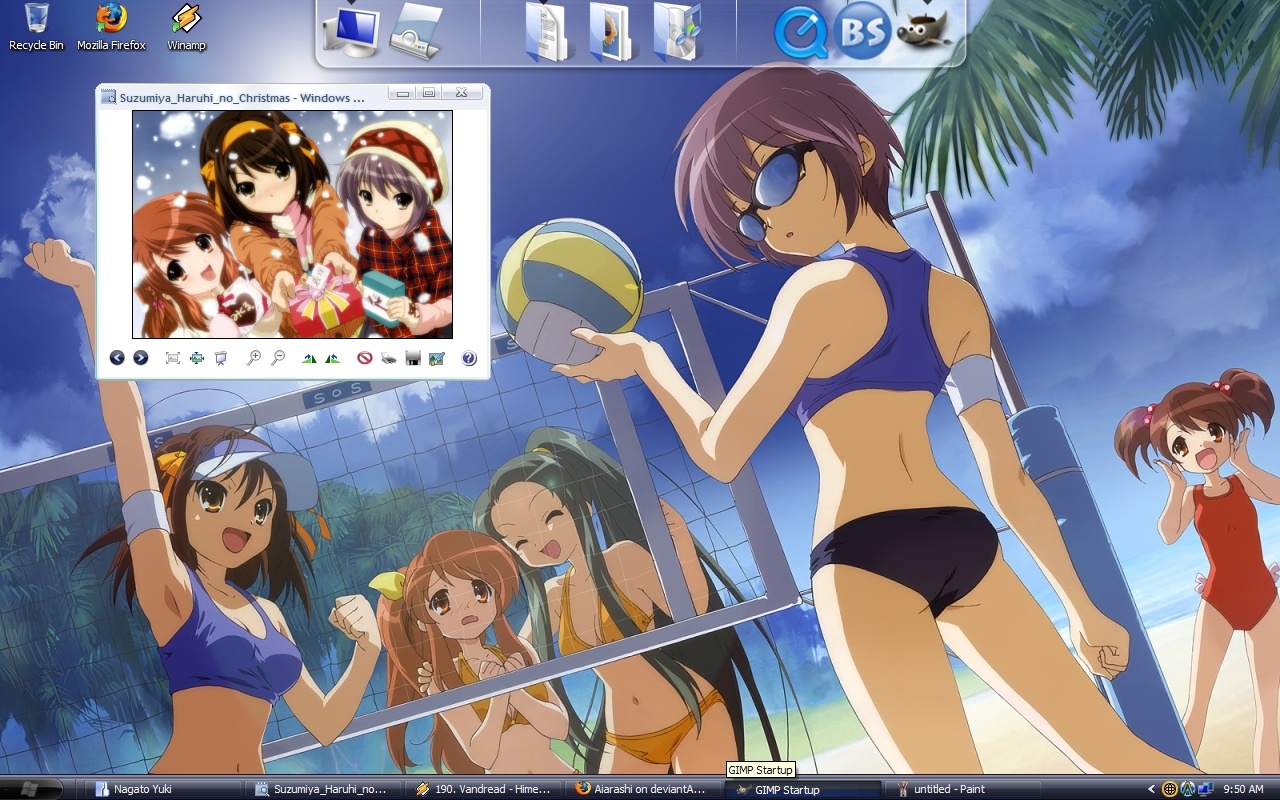
Task: Save a copy using floppy disk icon
Action: pos(412,358)
